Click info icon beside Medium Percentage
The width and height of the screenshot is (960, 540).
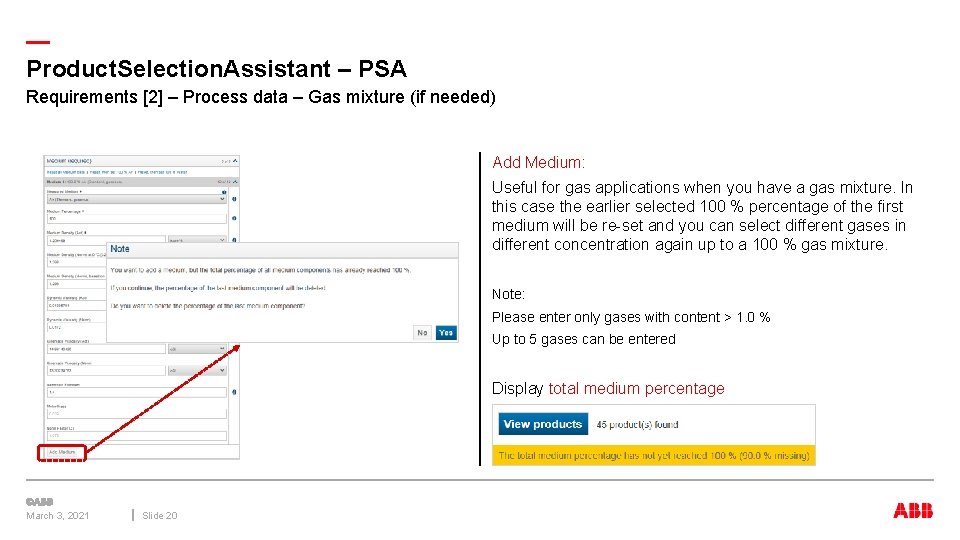tap(234, 217)
